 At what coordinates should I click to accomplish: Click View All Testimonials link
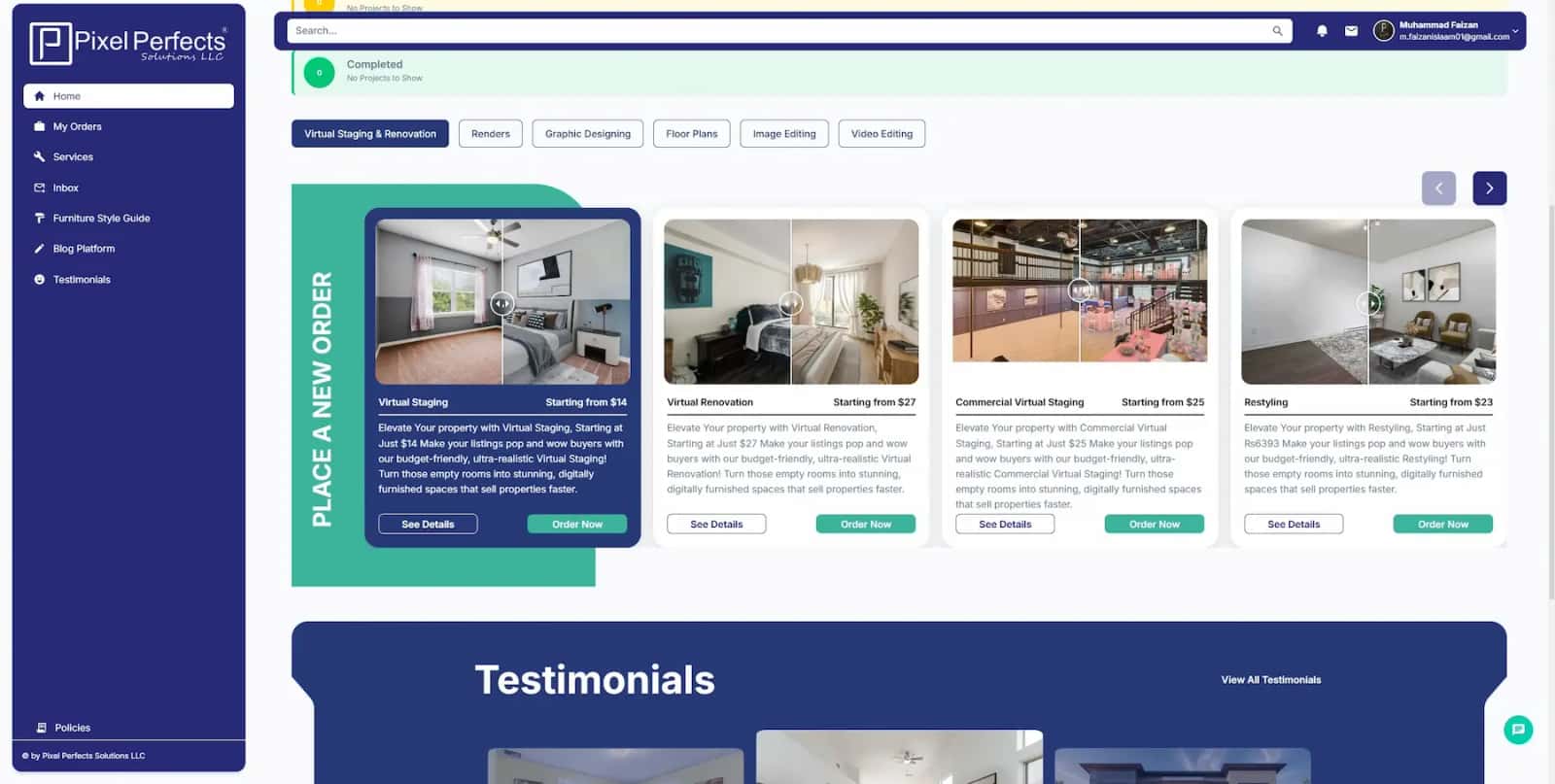[1270, 680]
